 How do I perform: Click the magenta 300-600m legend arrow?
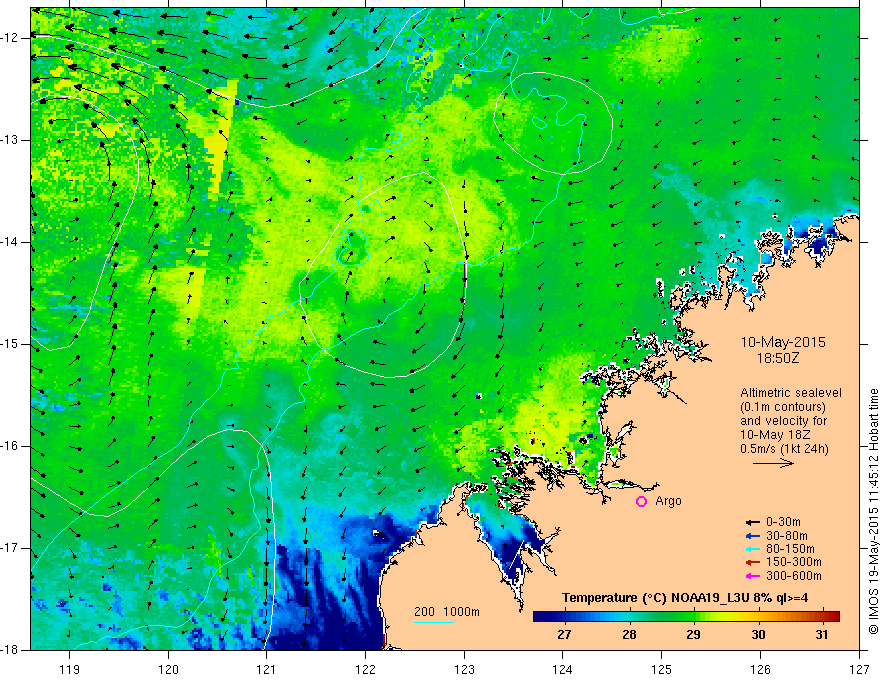pyautogui.click(x=752, y=576)
